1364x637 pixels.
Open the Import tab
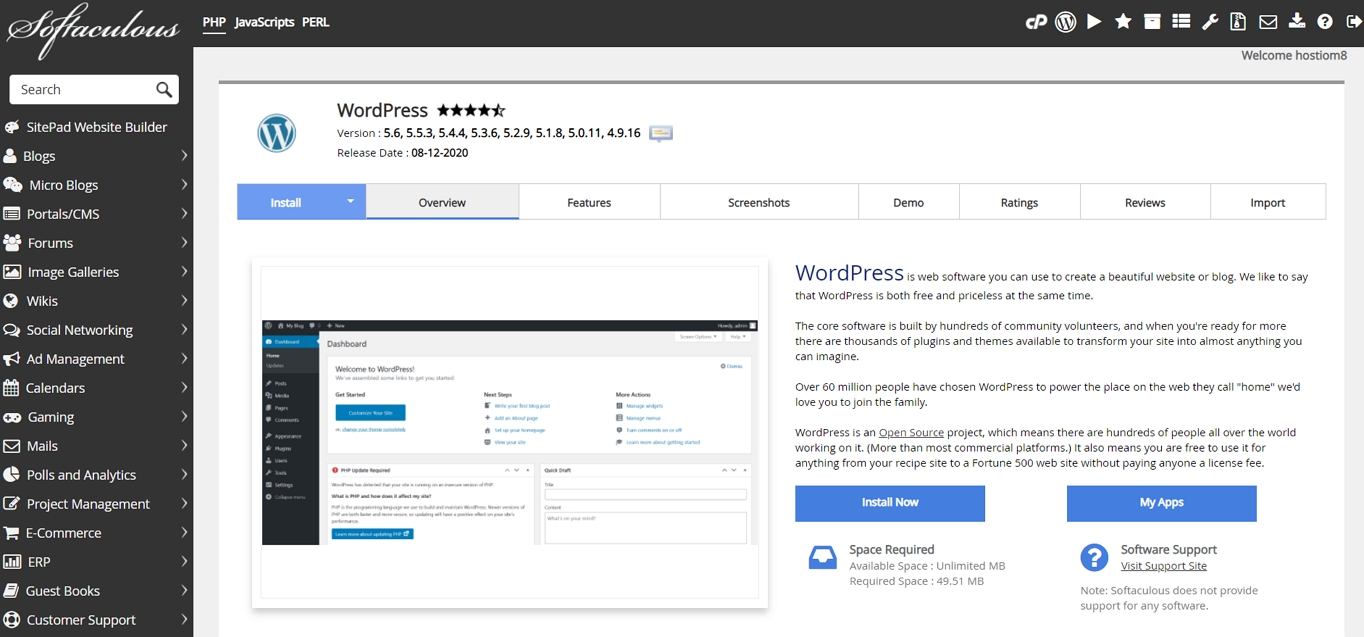point(1268,202)
